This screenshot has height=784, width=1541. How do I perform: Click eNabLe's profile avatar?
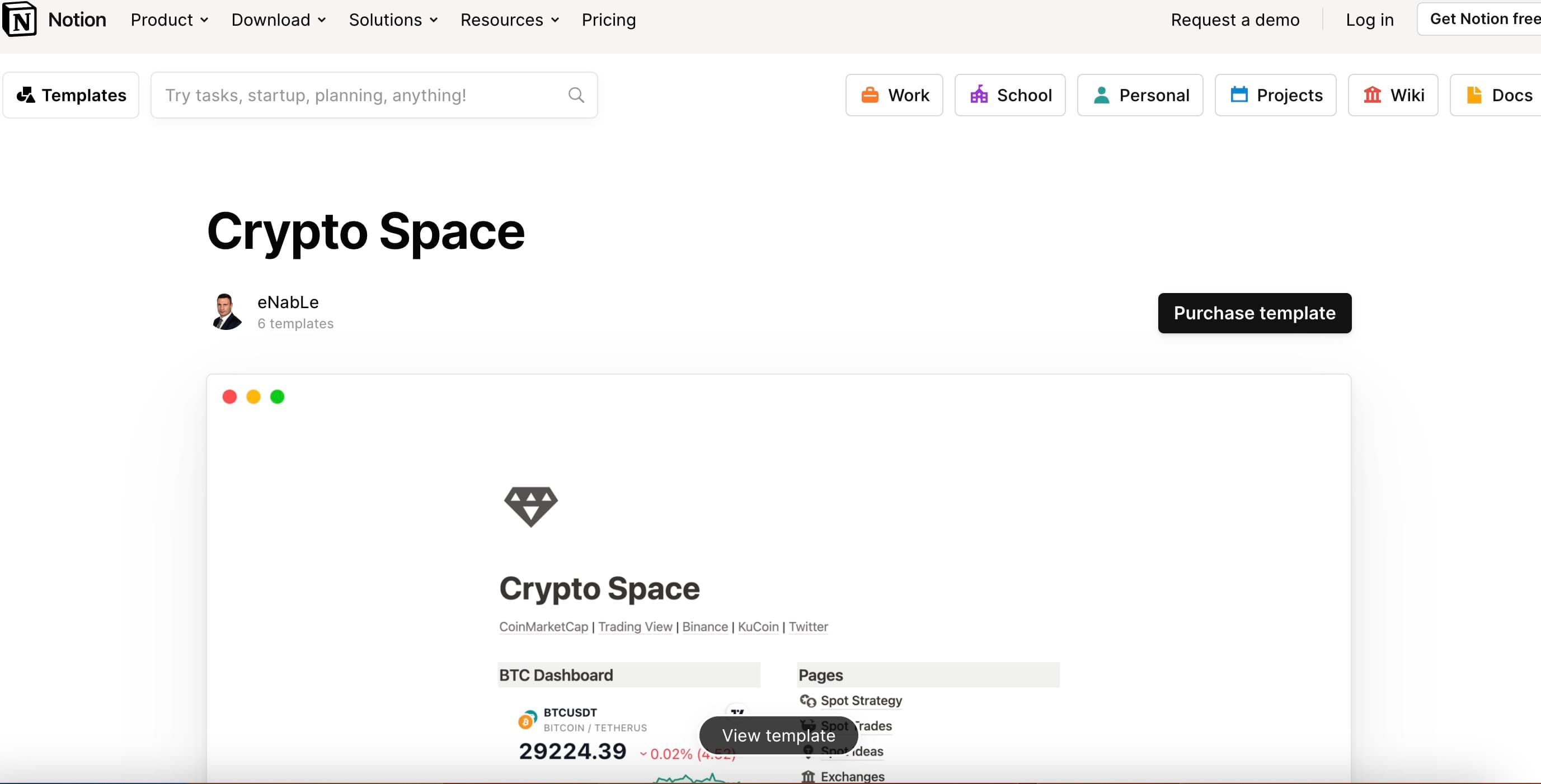(x=227, y=311)
